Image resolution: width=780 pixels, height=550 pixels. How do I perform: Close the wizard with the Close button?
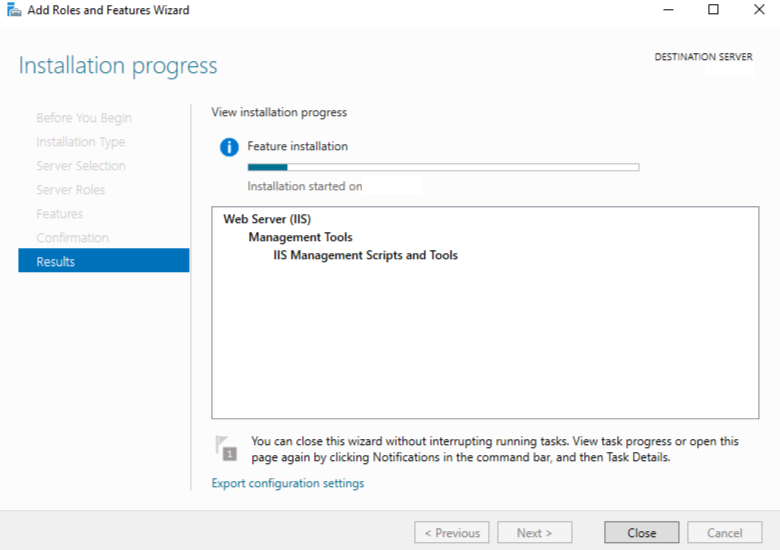(641, 533)
